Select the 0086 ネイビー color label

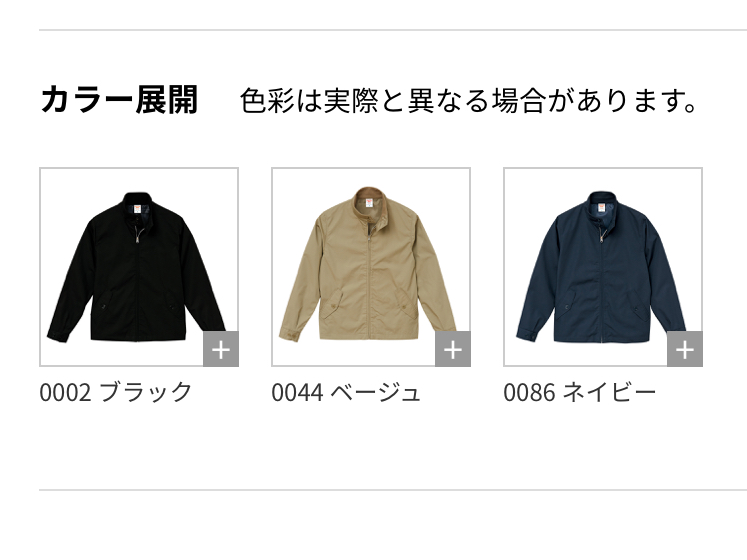click(580, 392)
